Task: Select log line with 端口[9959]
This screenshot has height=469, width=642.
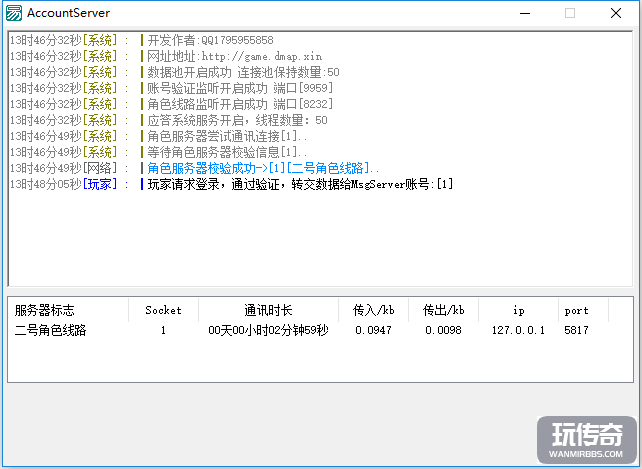Action: 171,88
